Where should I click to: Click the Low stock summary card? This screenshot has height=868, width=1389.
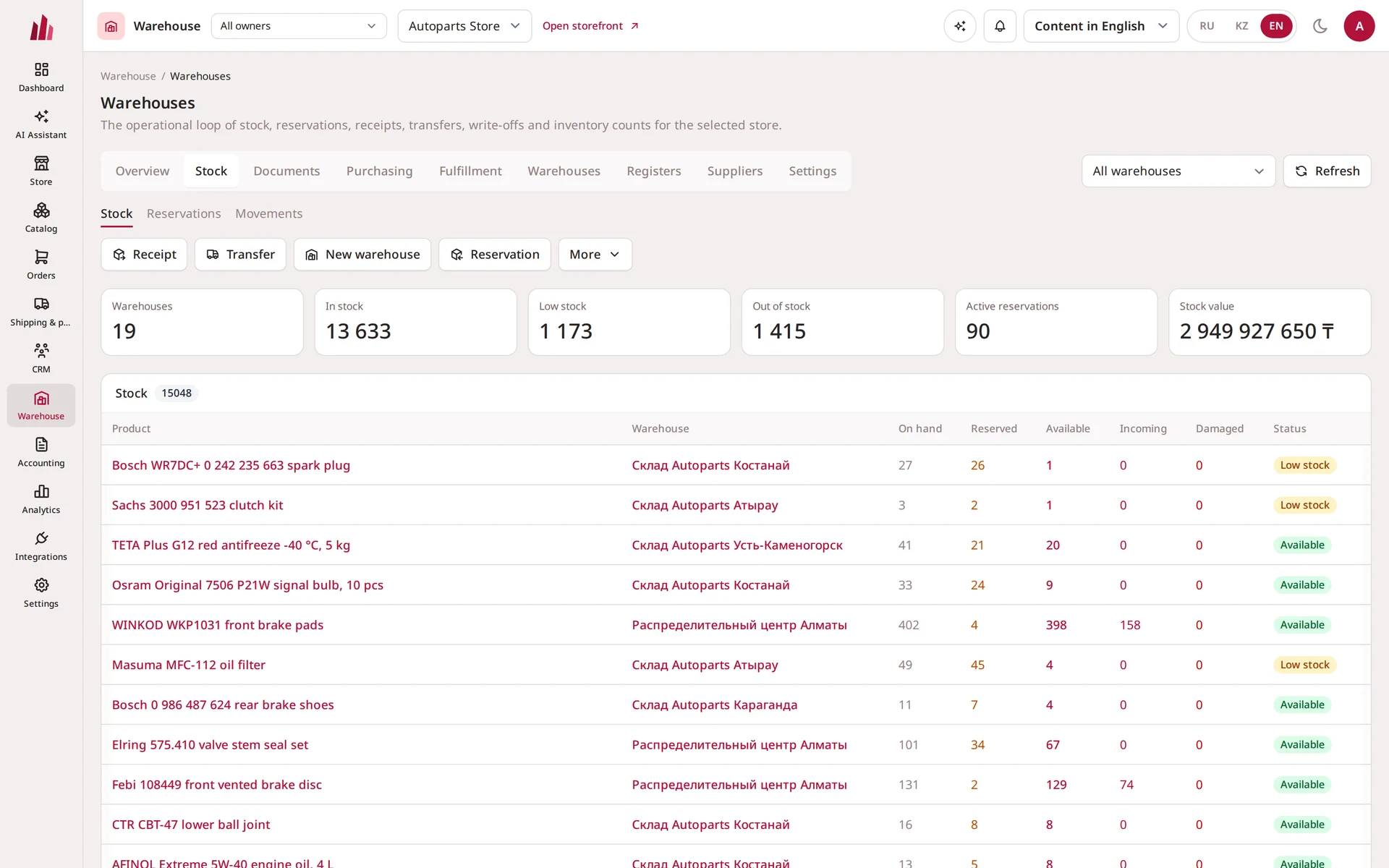pyautogui.click(x=629, y=322)
